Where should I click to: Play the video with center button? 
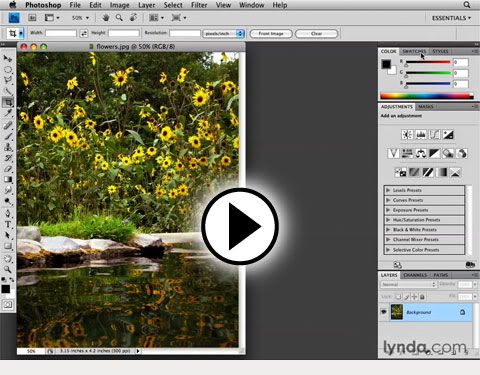(x=240, y=226)
